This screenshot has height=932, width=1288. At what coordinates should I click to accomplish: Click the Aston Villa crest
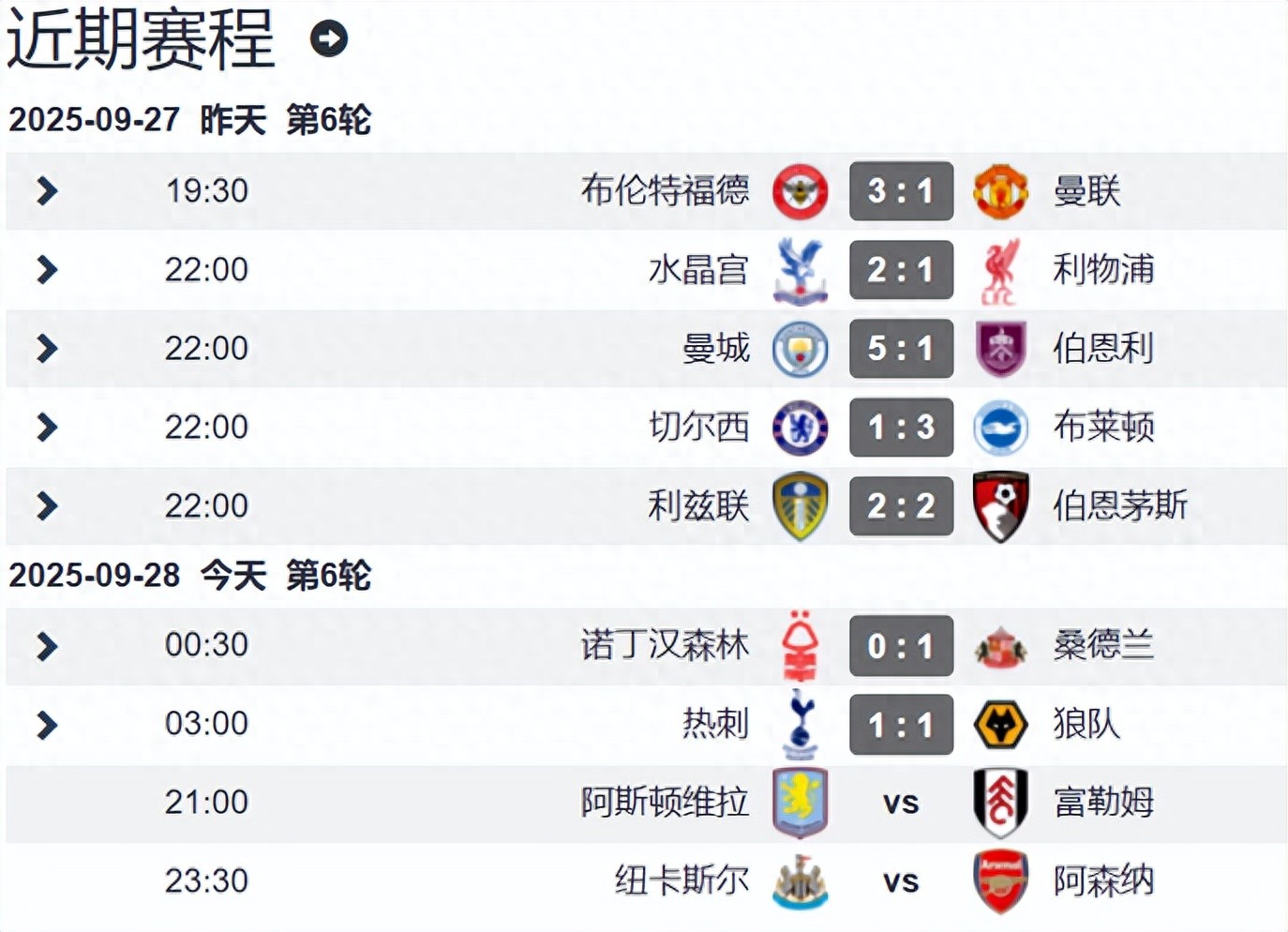[x=800, y=803]
